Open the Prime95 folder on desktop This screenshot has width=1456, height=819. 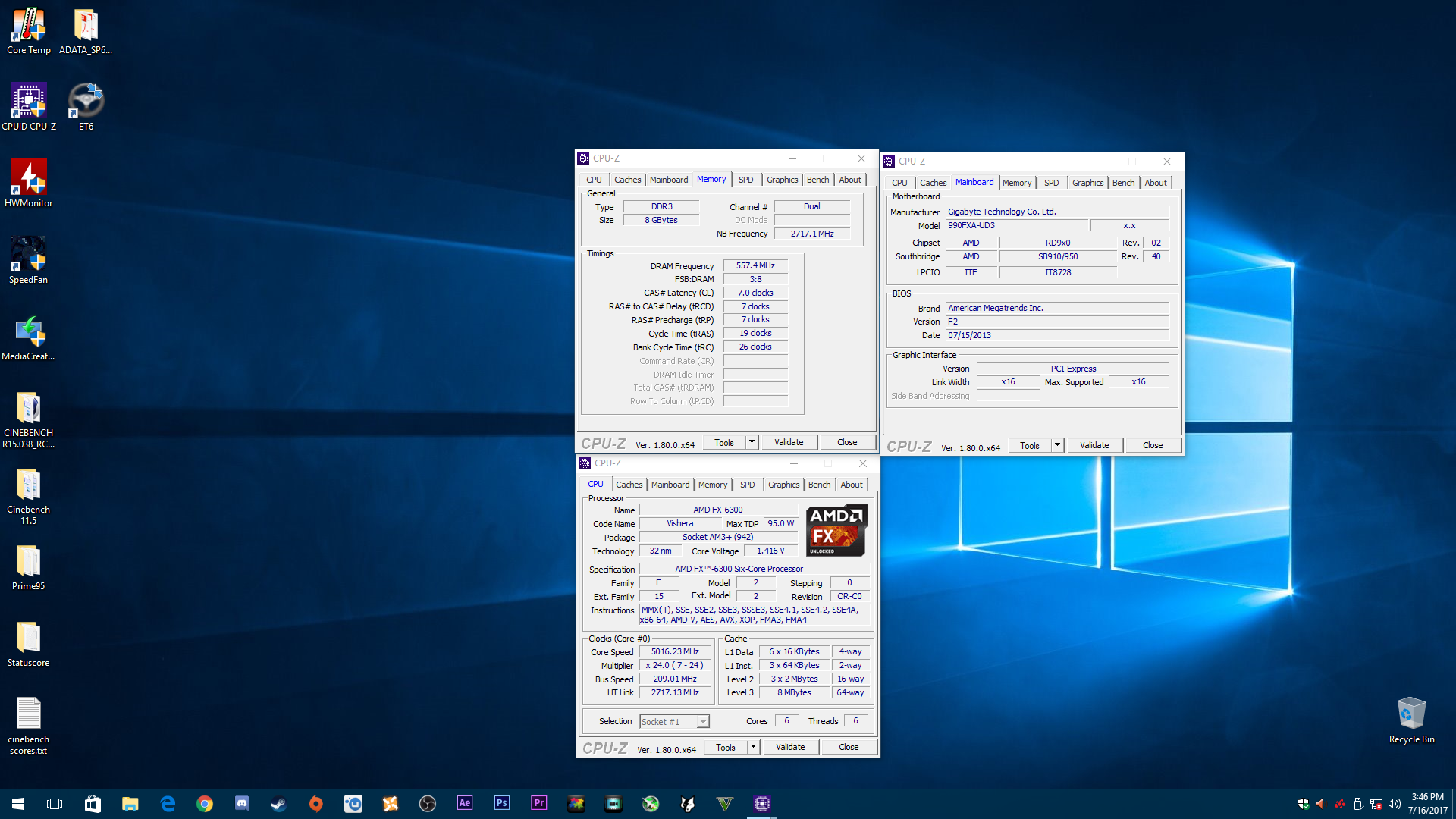(28, 567)
